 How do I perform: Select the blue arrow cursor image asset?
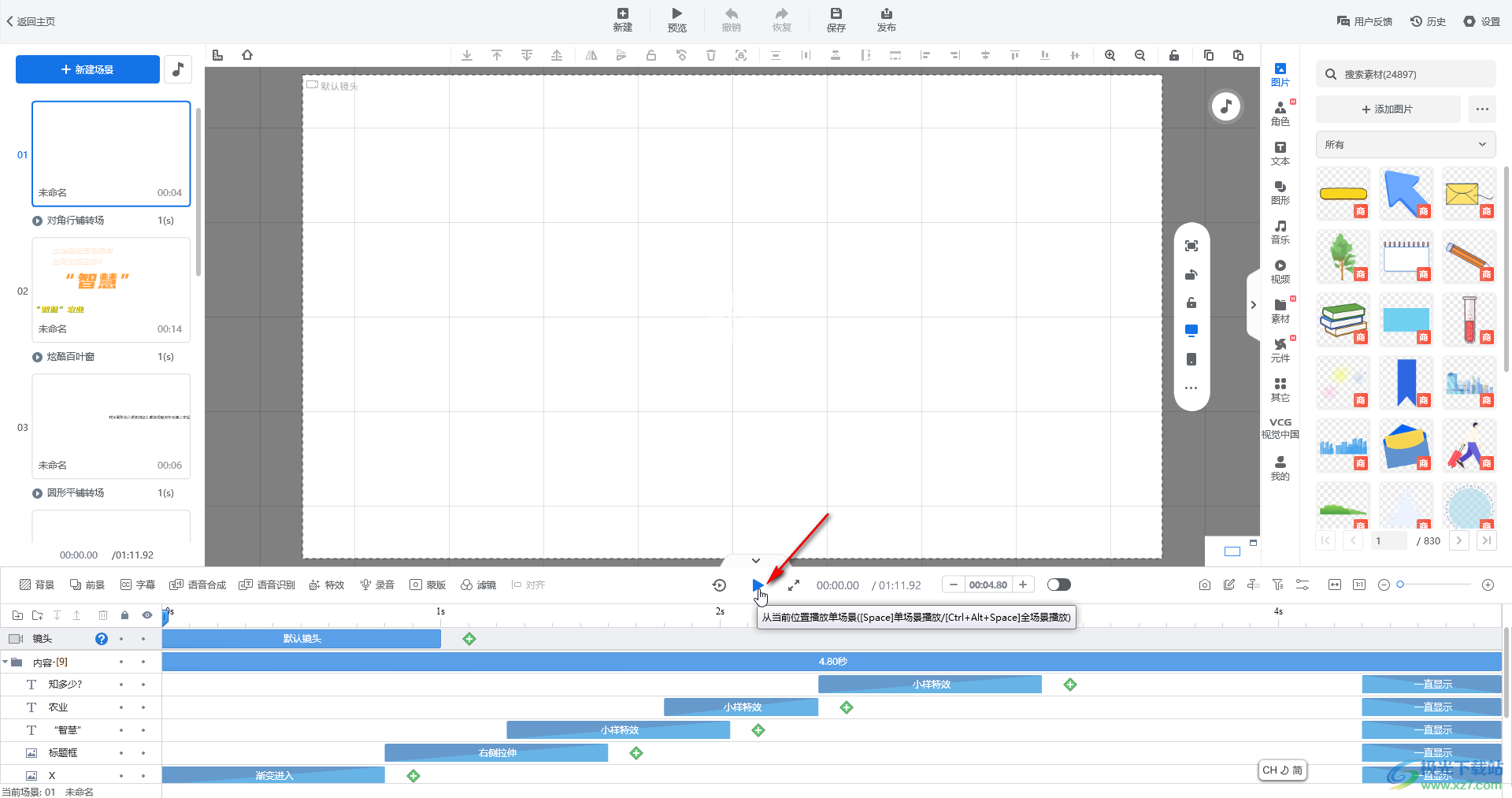[1406, 194]
